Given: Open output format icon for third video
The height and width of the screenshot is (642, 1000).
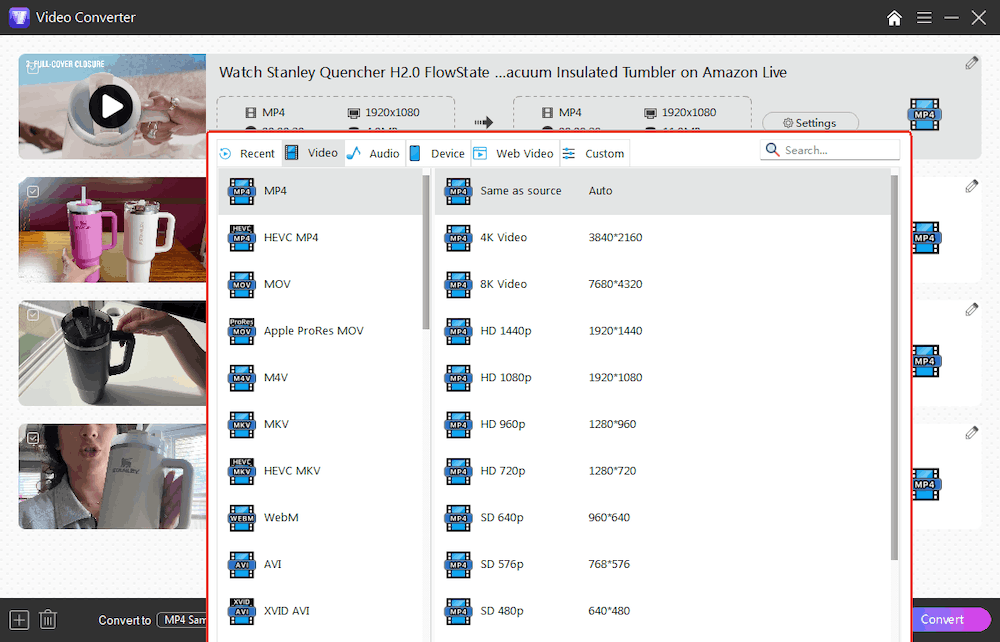Looking at the screenshot, I should pos(925,361).
